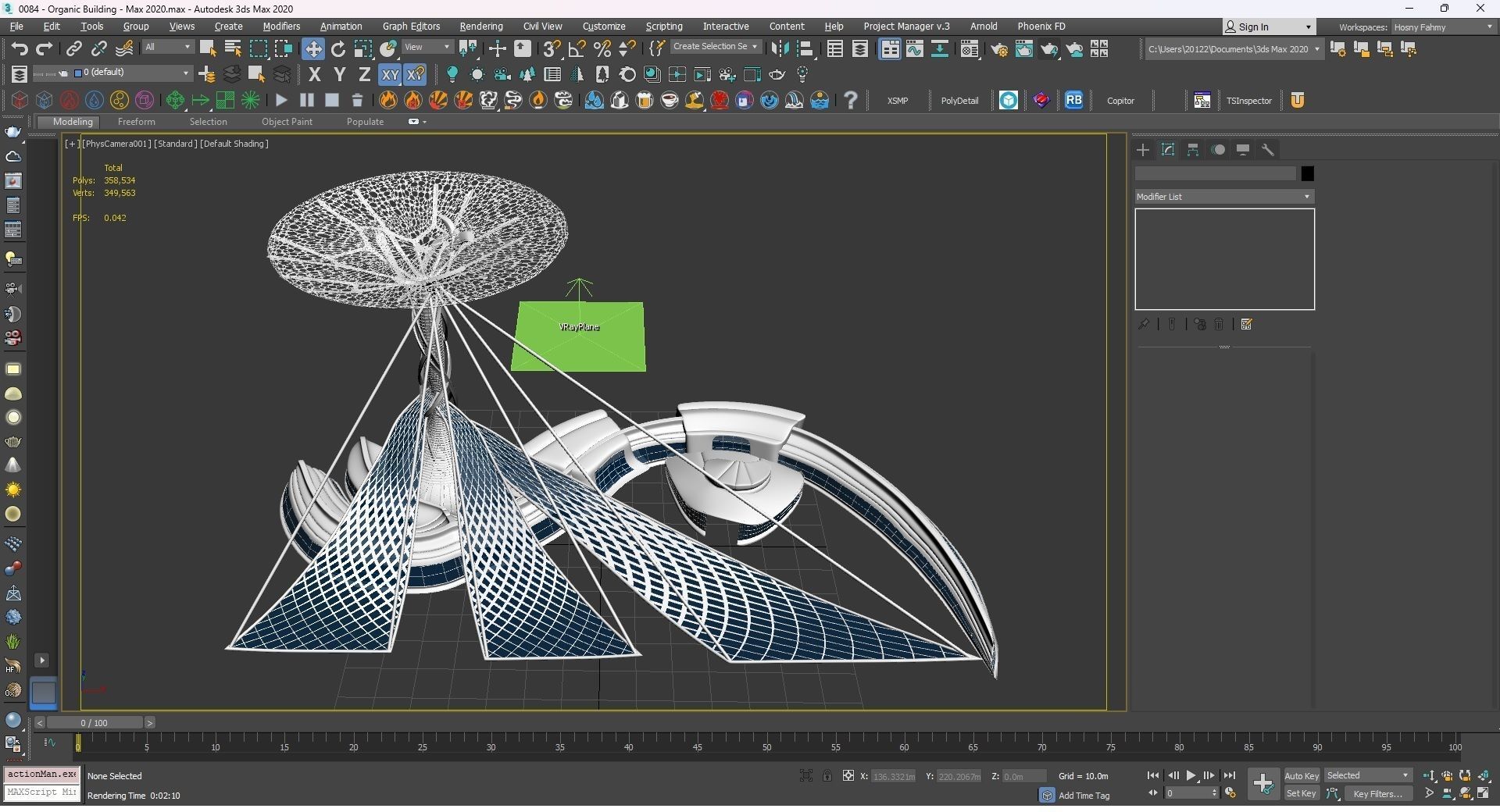Click the Key Filters button

click(1377, 793)
